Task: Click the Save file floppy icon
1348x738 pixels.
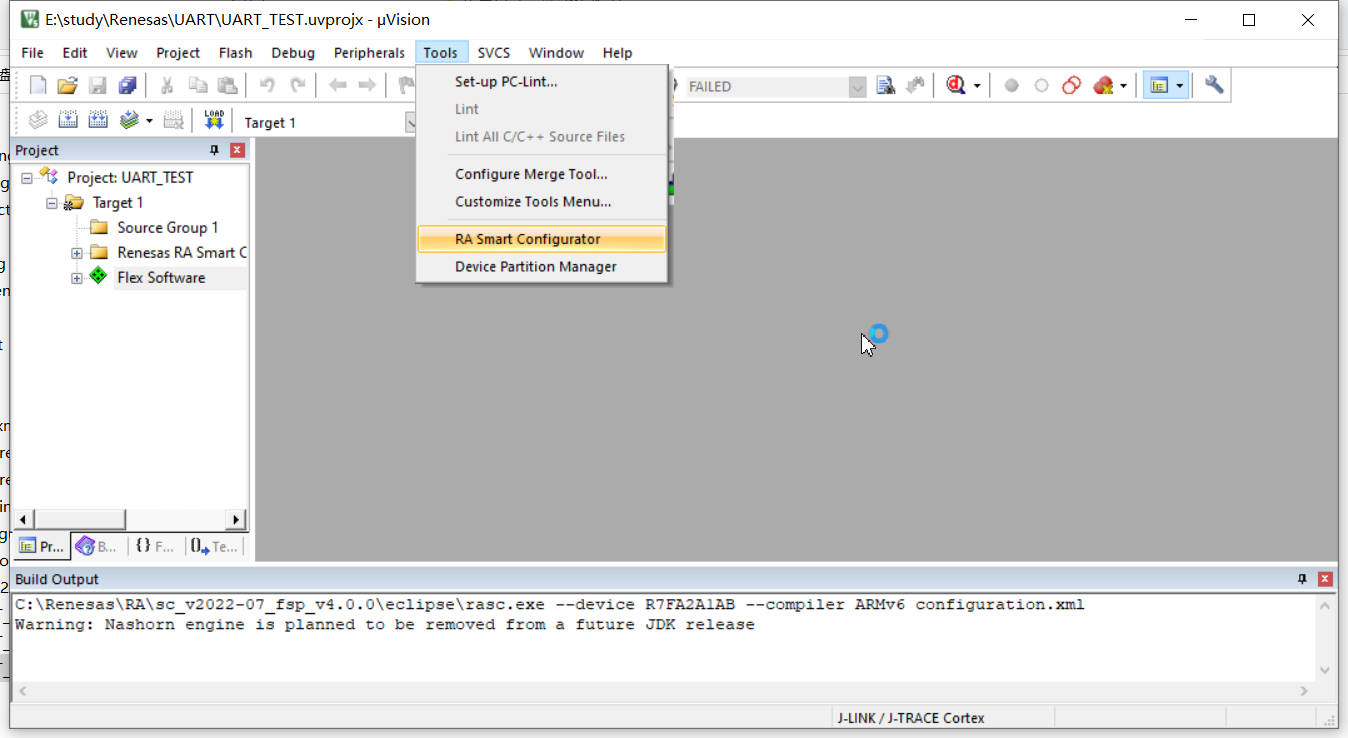Action: [x=97, y=86]
